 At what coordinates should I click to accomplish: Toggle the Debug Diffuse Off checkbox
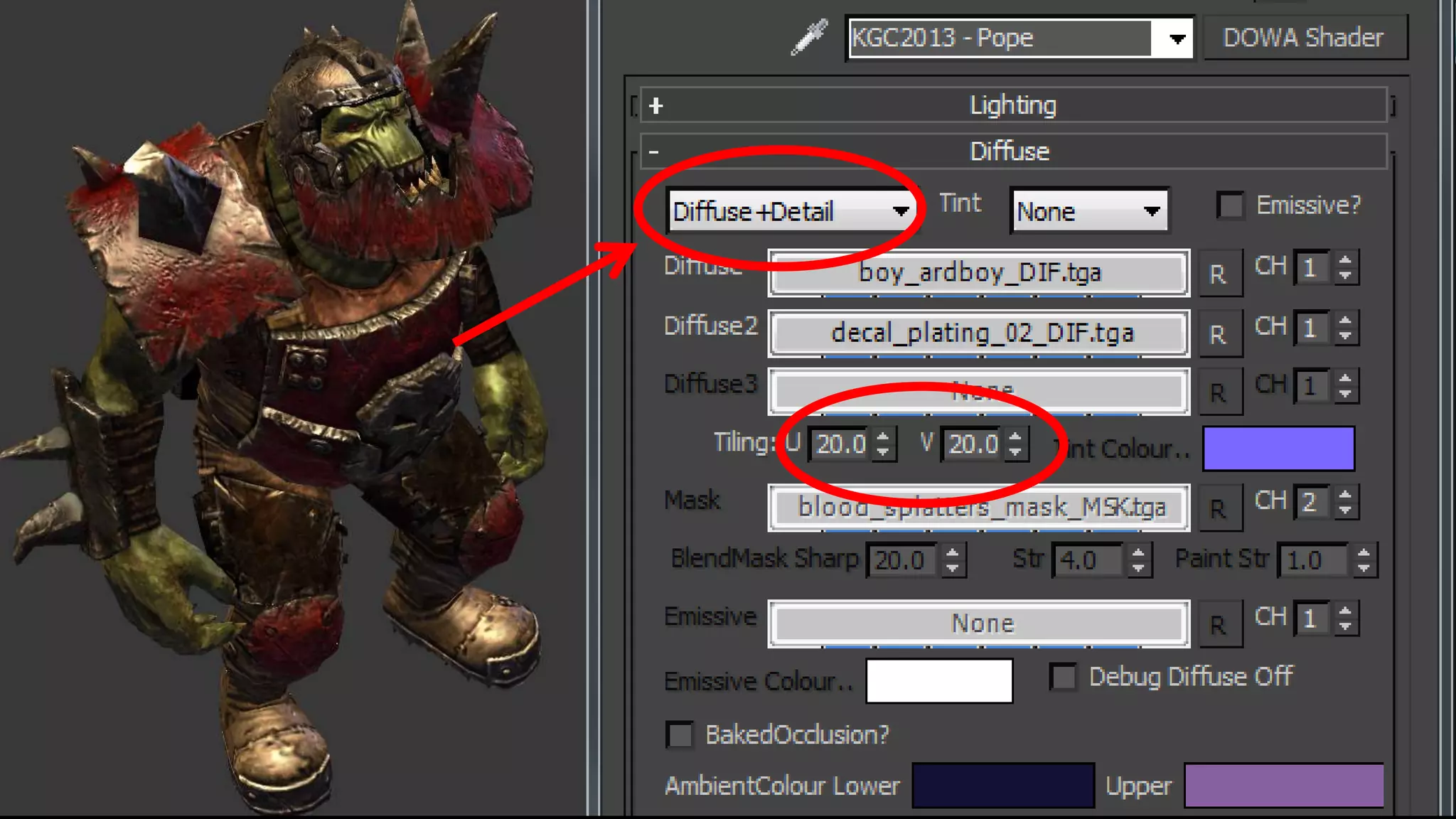[1064, 677]
